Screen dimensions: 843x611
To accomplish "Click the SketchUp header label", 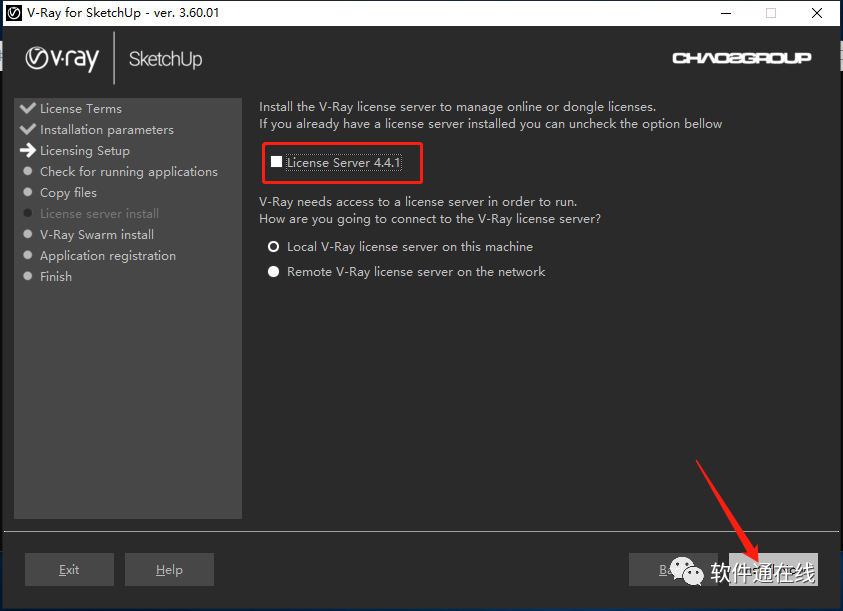I will tap(166, 59).
